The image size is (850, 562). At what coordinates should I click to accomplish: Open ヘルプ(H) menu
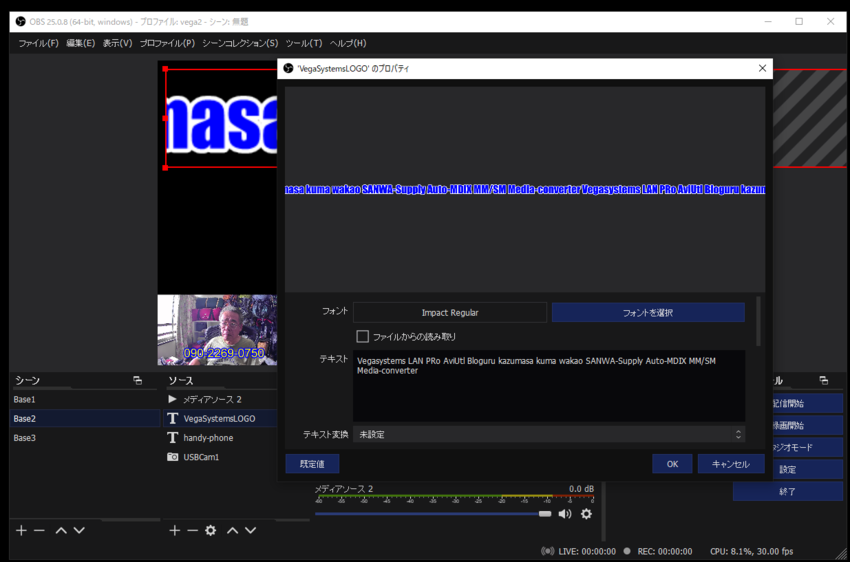pos(348,43)
